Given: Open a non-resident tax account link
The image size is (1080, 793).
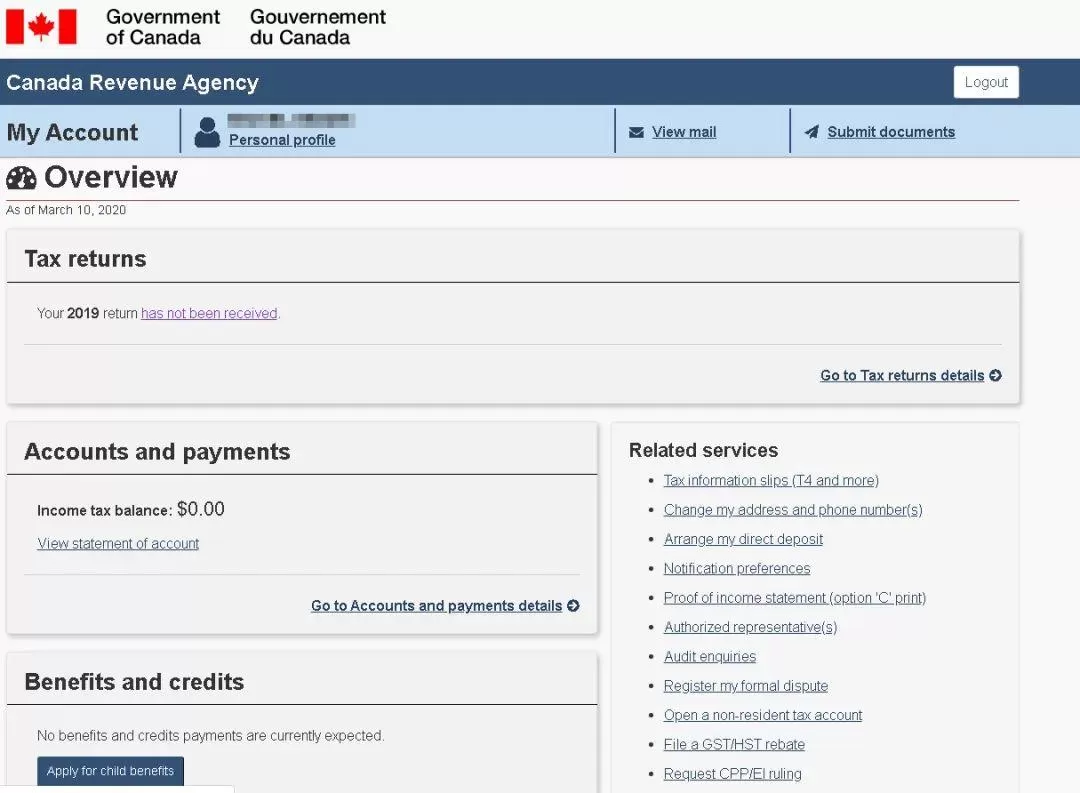Looking at the screenshot, I should coord(762,715).
